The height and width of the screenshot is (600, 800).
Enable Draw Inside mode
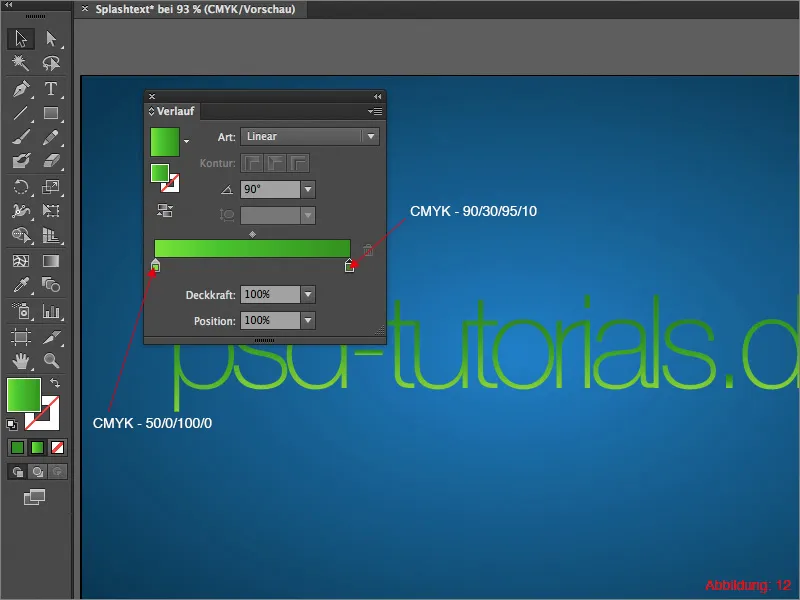(57, 472)
